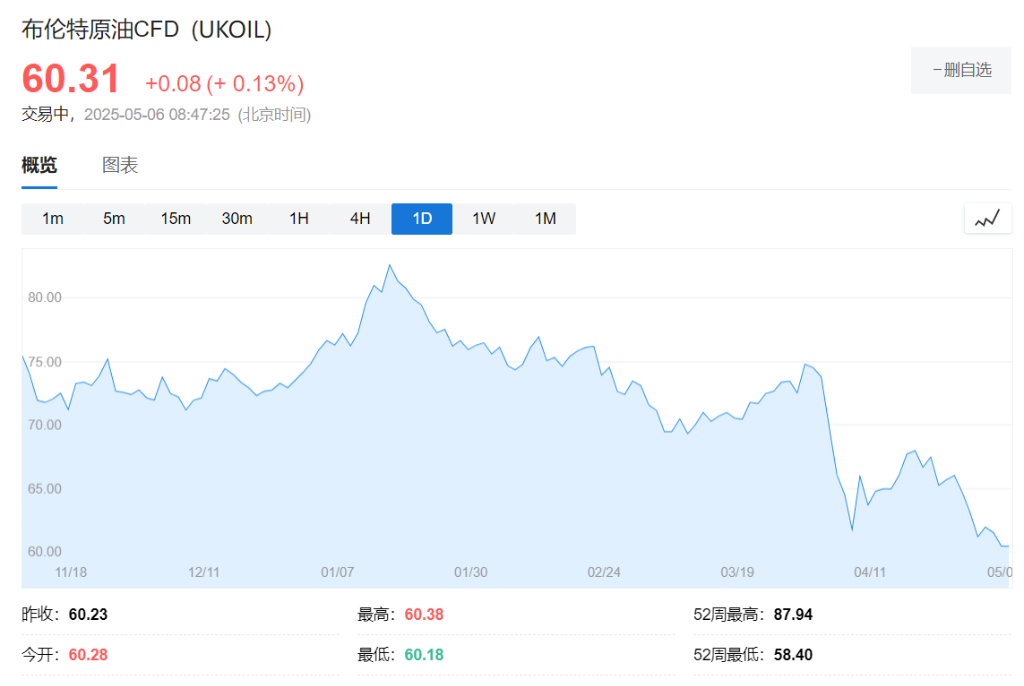This screenshot has width=1024, height=686.
Task: Set chart interval to 1H
Action: [299, 219]
